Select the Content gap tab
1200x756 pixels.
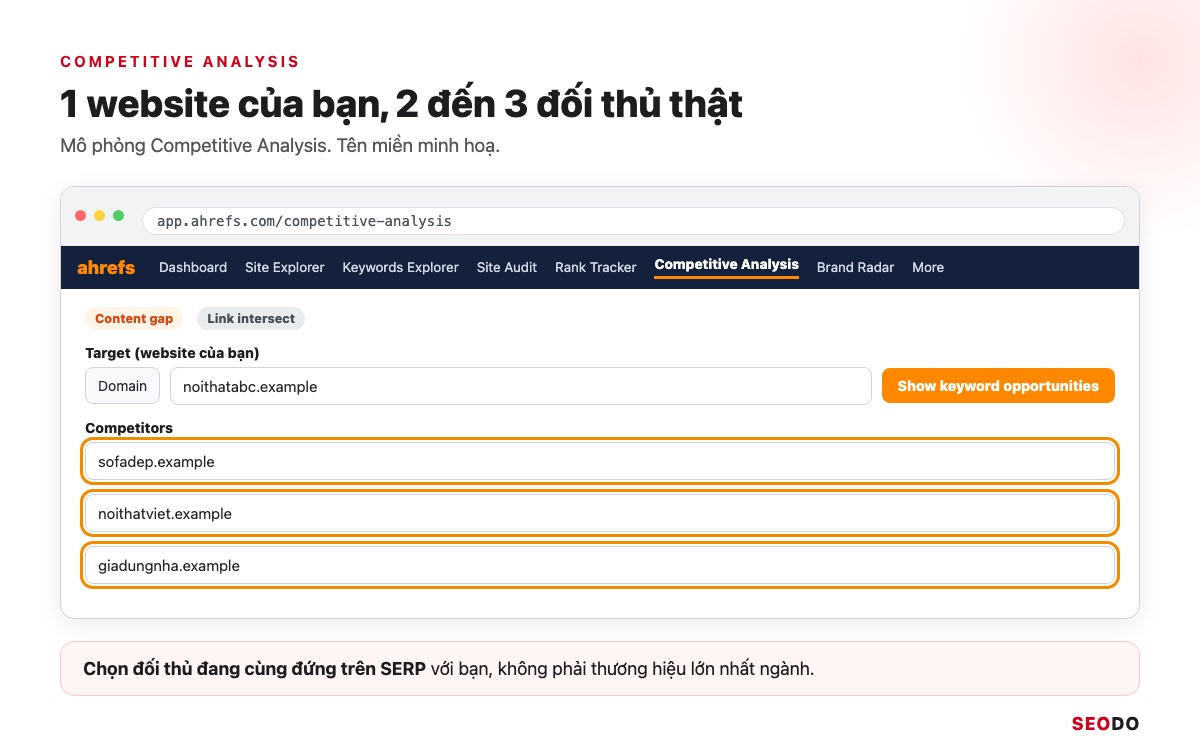[x=134, y=319]
